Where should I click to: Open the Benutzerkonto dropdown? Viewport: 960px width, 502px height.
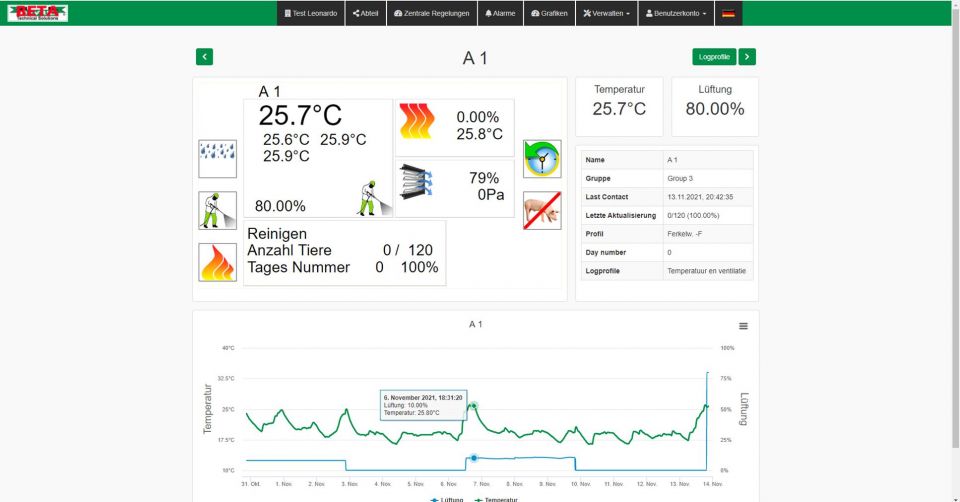pos(676,14)
